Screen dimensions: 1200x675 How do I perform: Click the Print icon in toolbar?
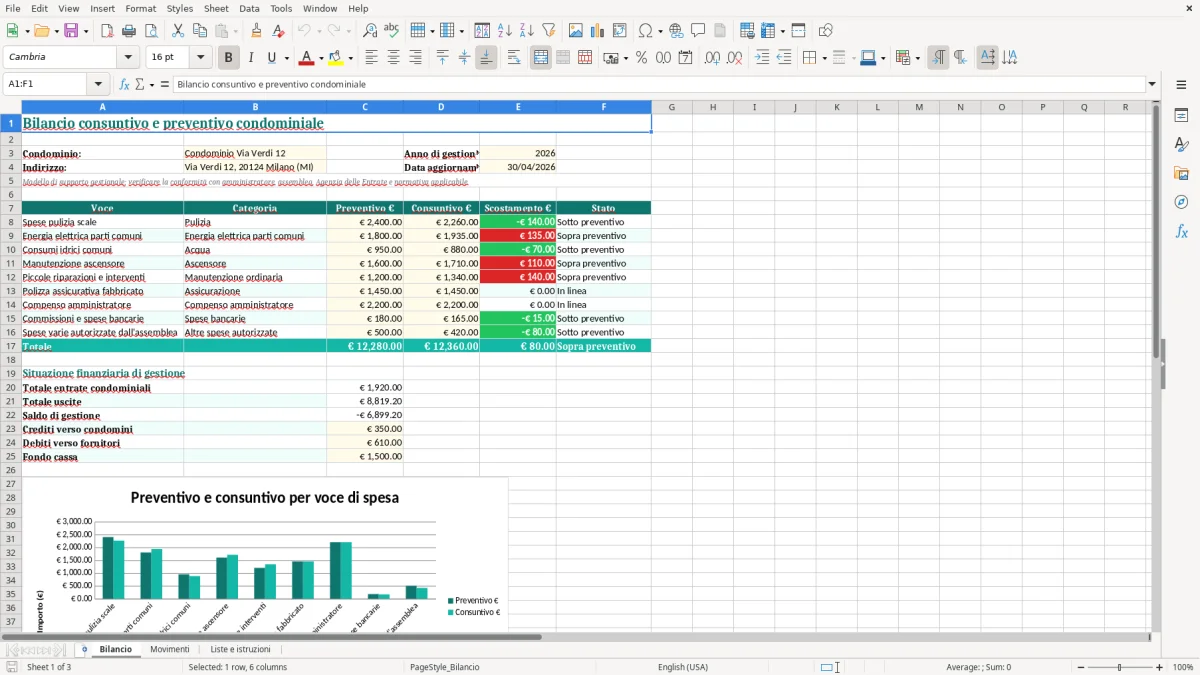click(129, 31)
